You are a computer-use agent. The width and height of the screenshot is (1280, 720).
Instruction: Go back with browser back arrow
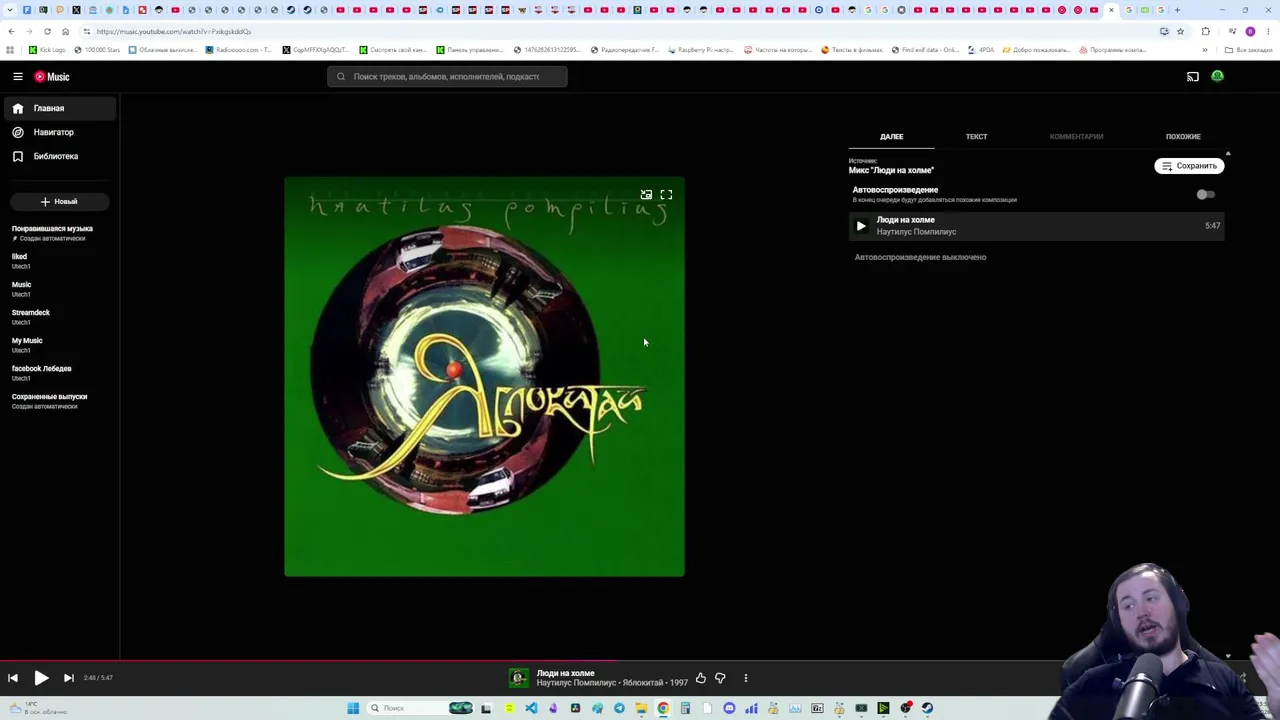point(11,31)
